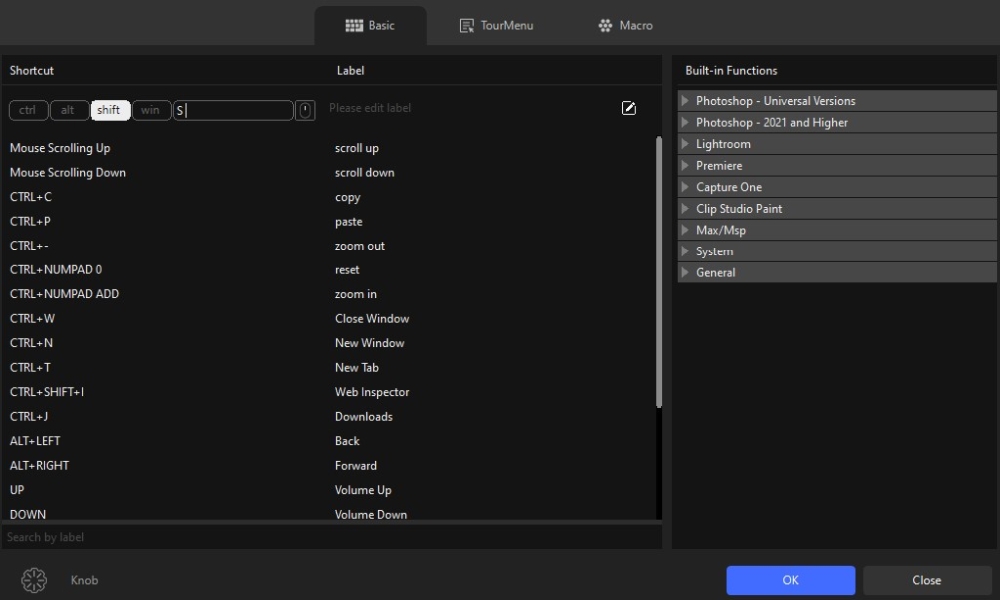The image size is (1000, 600).
Task: Click the edit label pencil icon
Action: [x=628, y=108]
